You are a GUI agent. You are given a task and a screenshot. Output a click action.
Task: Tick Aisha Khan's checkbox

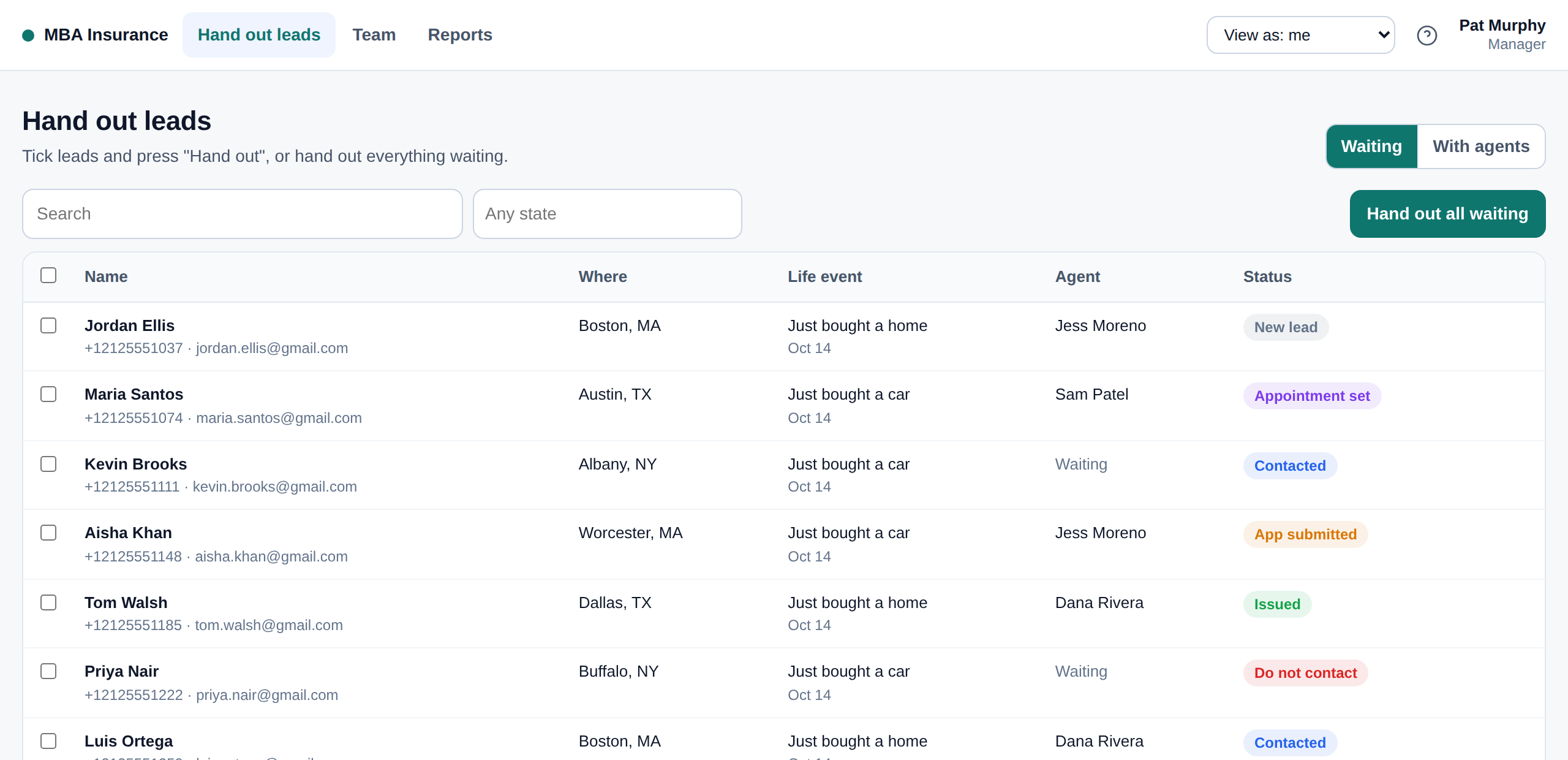tap(48, 533)
